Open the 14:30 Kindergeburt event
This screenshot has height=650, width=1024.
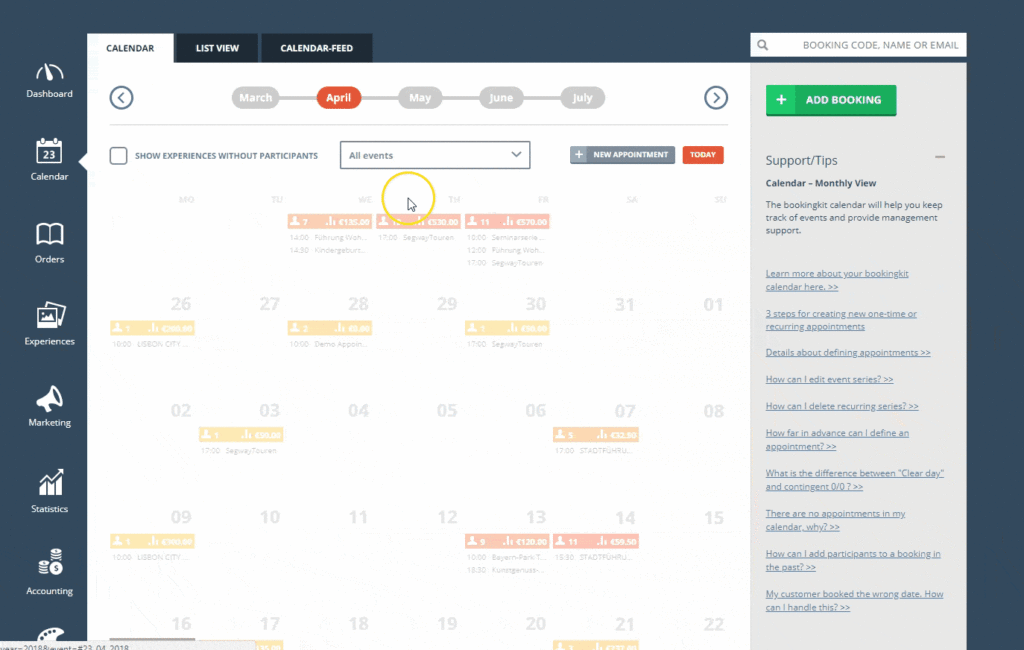click(x=328, y=250)
